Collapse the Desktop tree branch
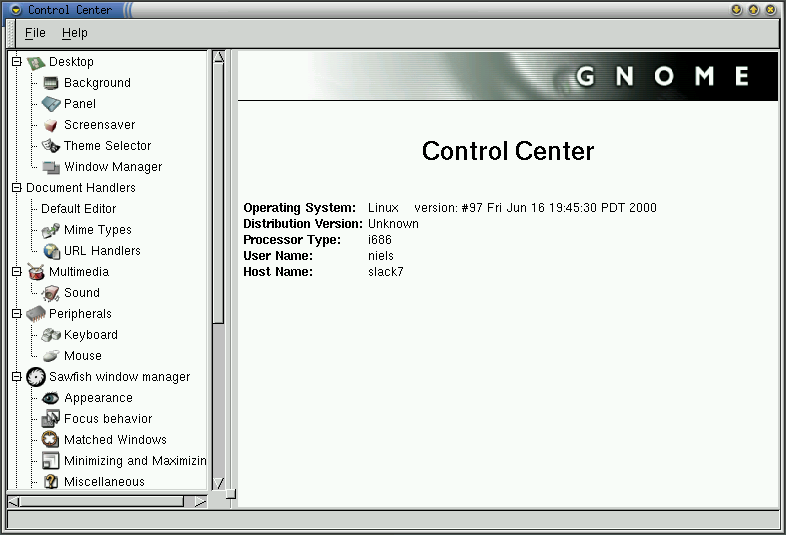This screenshot has width=786, height=535. pos(16,62)
